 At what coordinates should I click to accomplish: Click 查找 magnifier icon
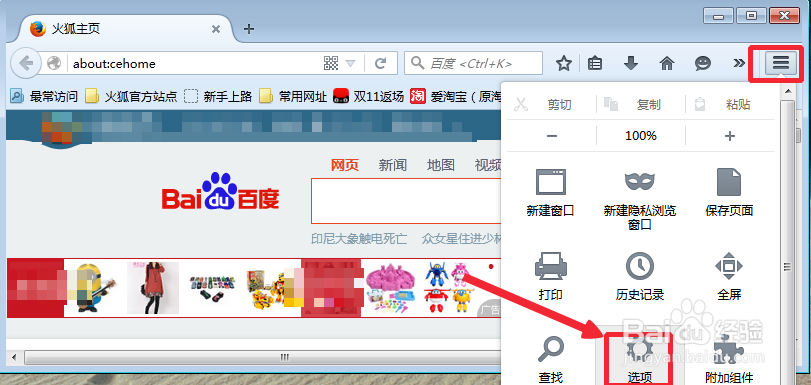[550, 349]
